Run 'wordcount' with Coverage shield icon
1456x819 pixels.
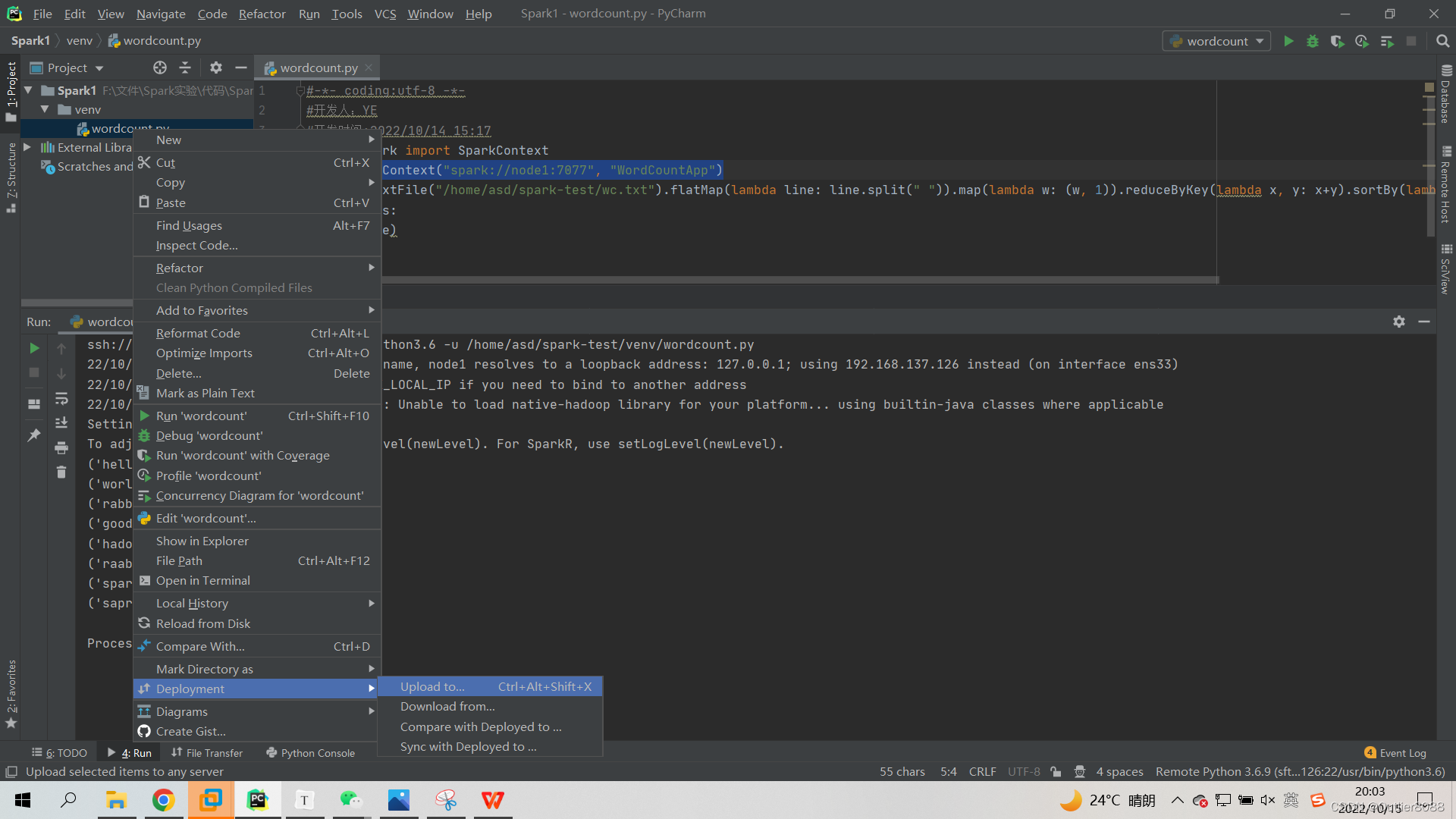click(x=1337, y=41)
